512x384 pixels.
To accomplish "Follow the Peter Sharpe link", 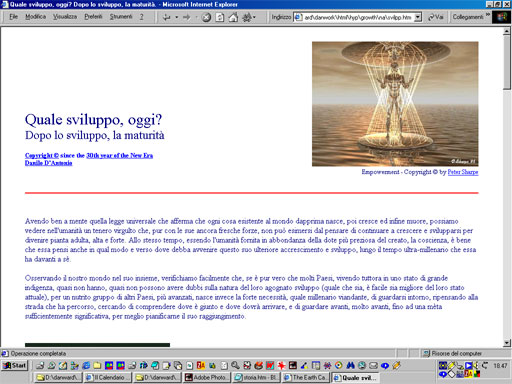I will [x=463, y=172].
